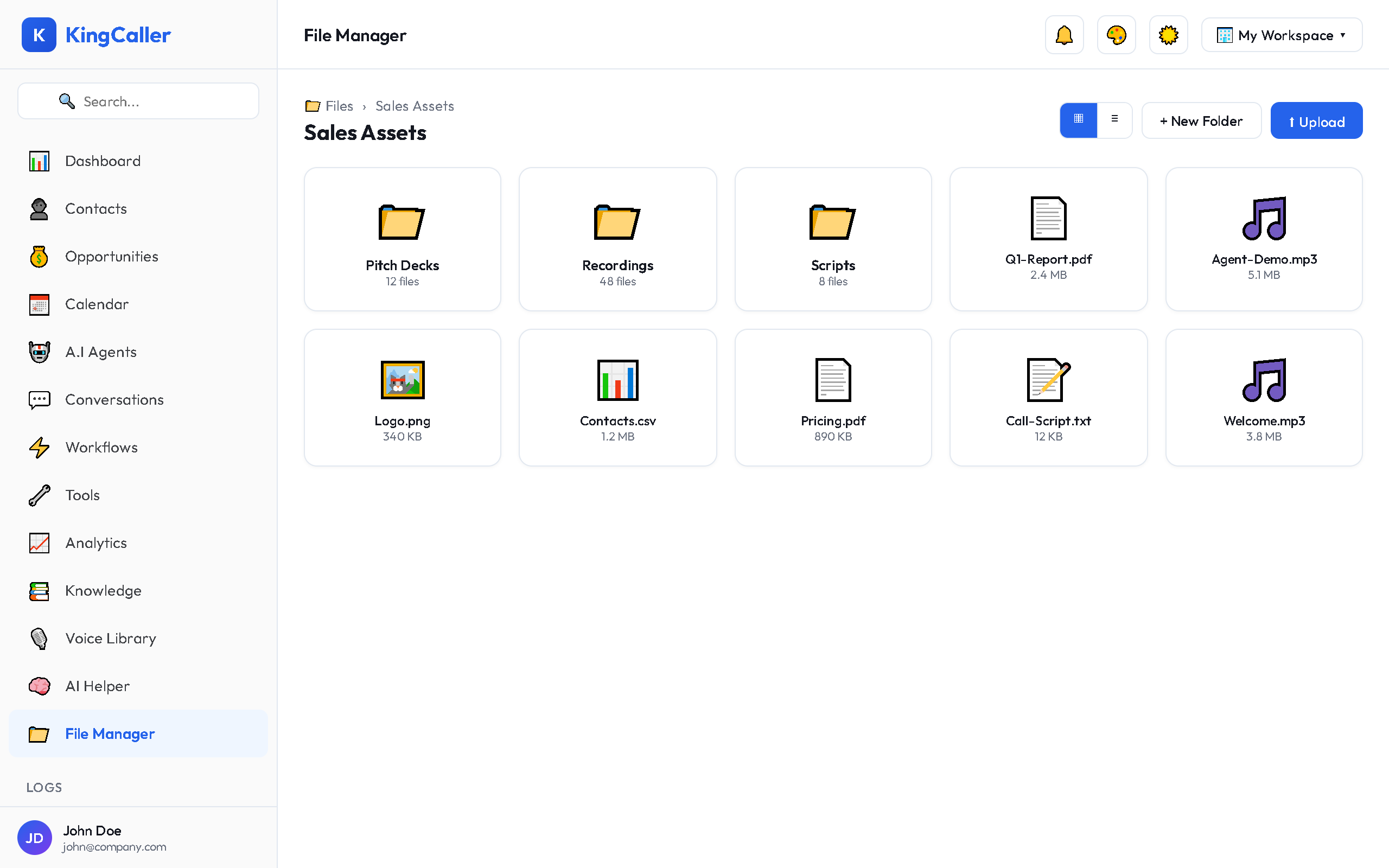
Task: Click the theme palette icon
Action: coord(1116,34)
